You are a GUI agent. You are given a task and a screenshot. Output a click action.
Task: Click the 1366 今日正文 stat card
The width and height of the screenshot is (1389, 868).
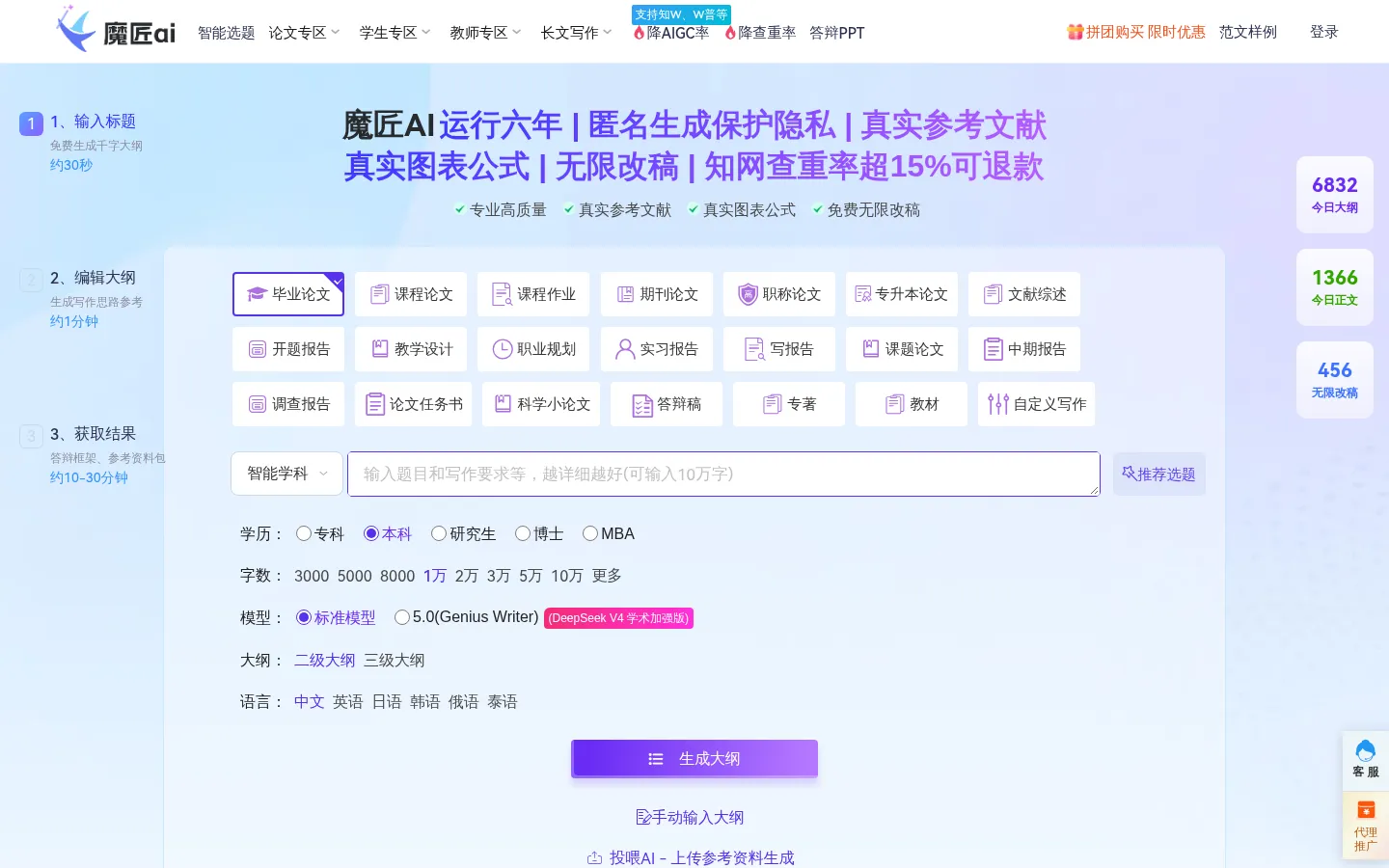pos(1335,287)
